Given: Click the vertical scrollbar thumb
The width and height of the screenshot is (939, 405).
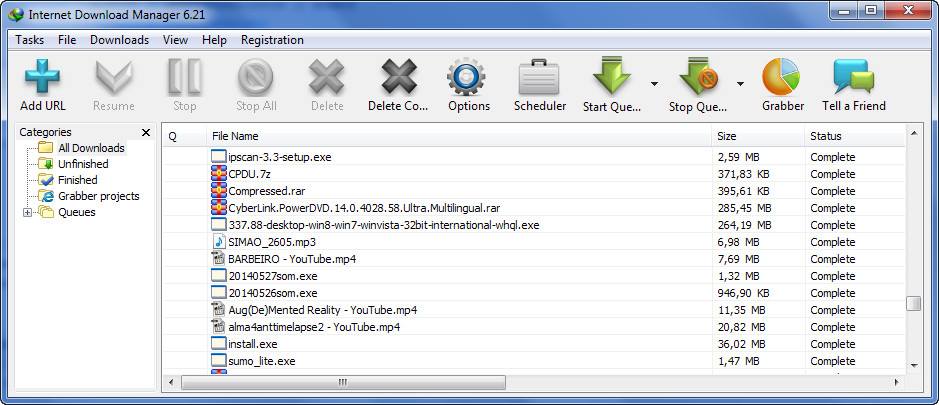Looking at the screenshot, I should coord(914,303).
